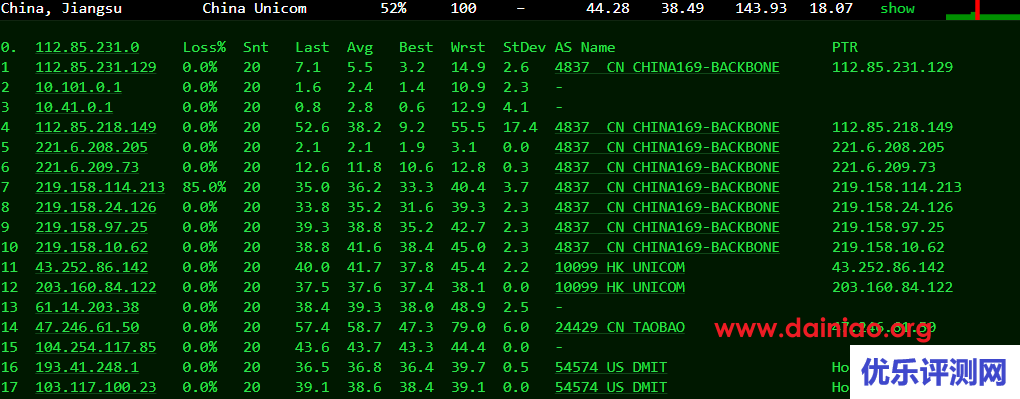Click the "AS Name" column header

click(x=585, y=48)
